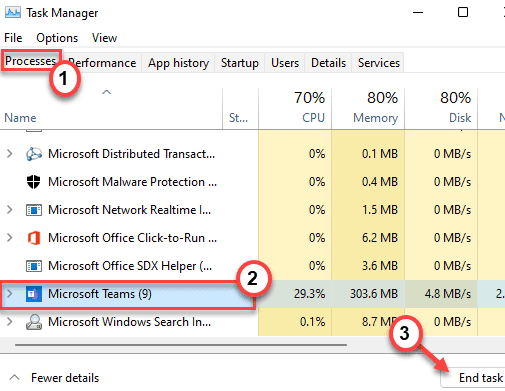
Task: Click the 4.8 MB/s disk value
Action: [448, 294]
